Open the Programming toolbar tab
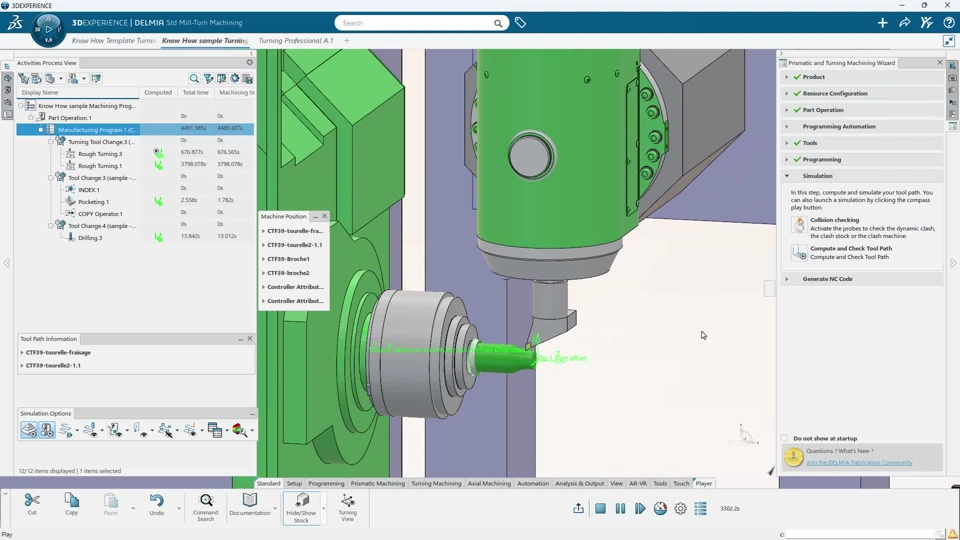This screenshot has width=960, height=540. click(x=326, y=484)
